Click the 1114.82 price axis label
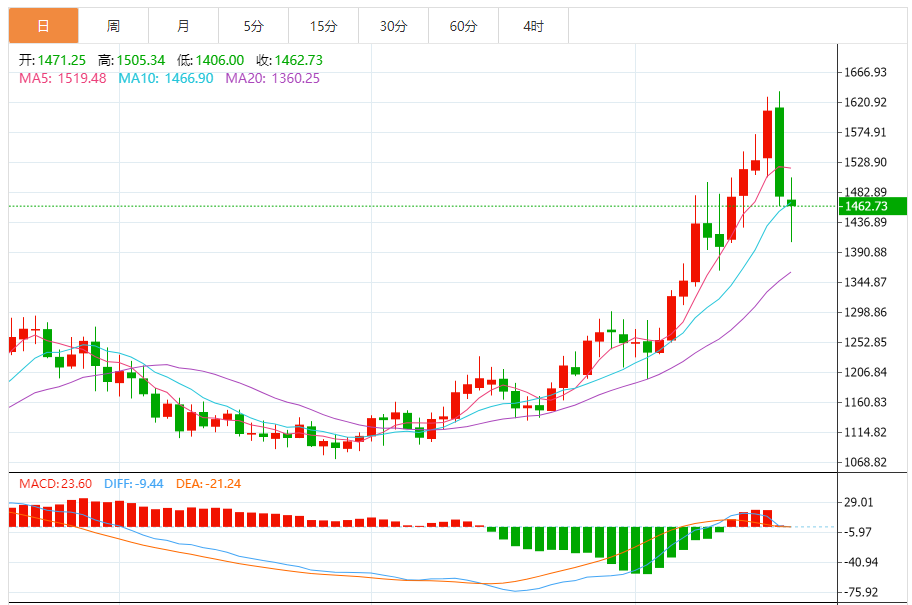 (865, 432)
